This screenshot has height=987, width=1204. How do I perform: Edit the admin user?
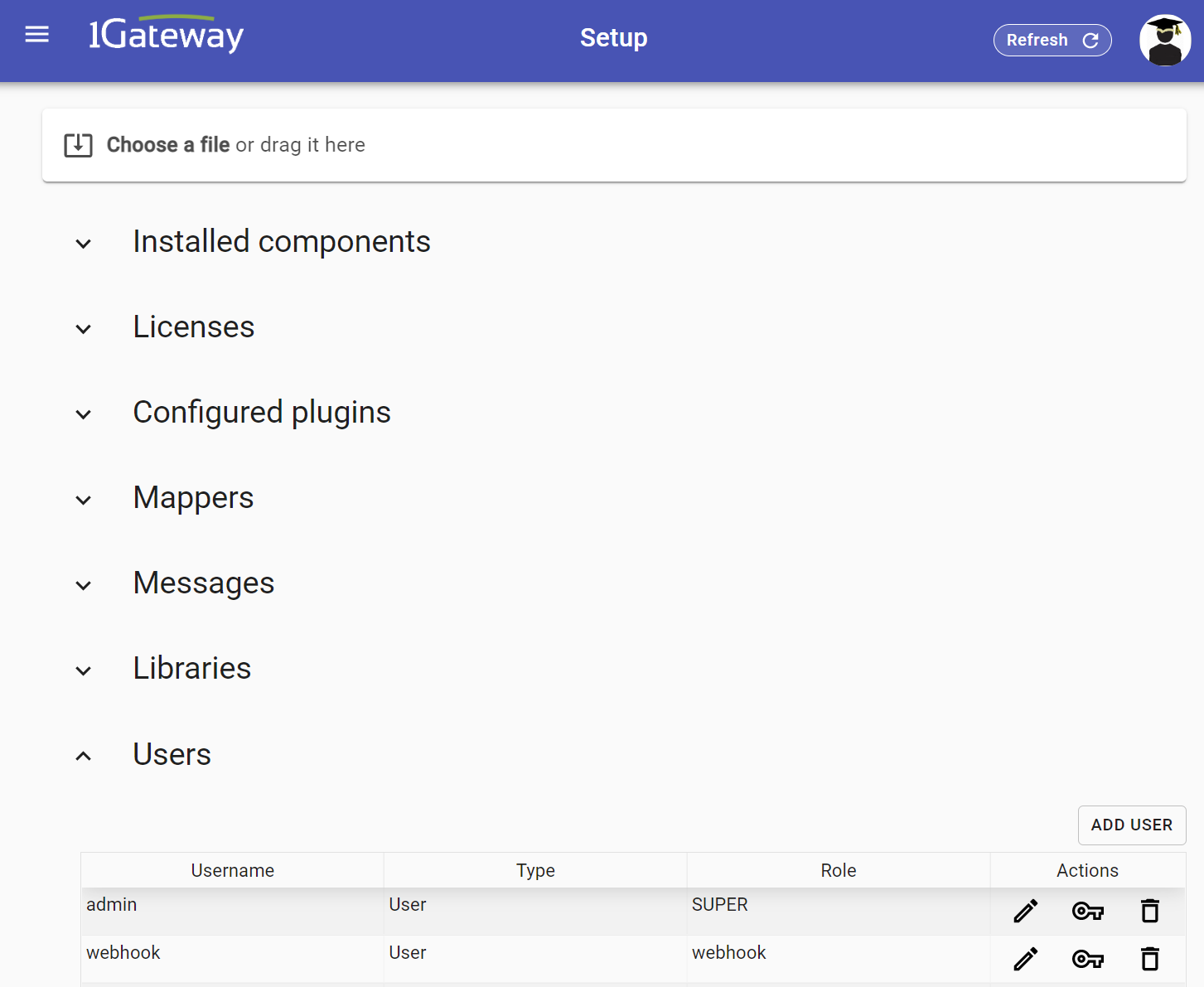point(1025,911)
